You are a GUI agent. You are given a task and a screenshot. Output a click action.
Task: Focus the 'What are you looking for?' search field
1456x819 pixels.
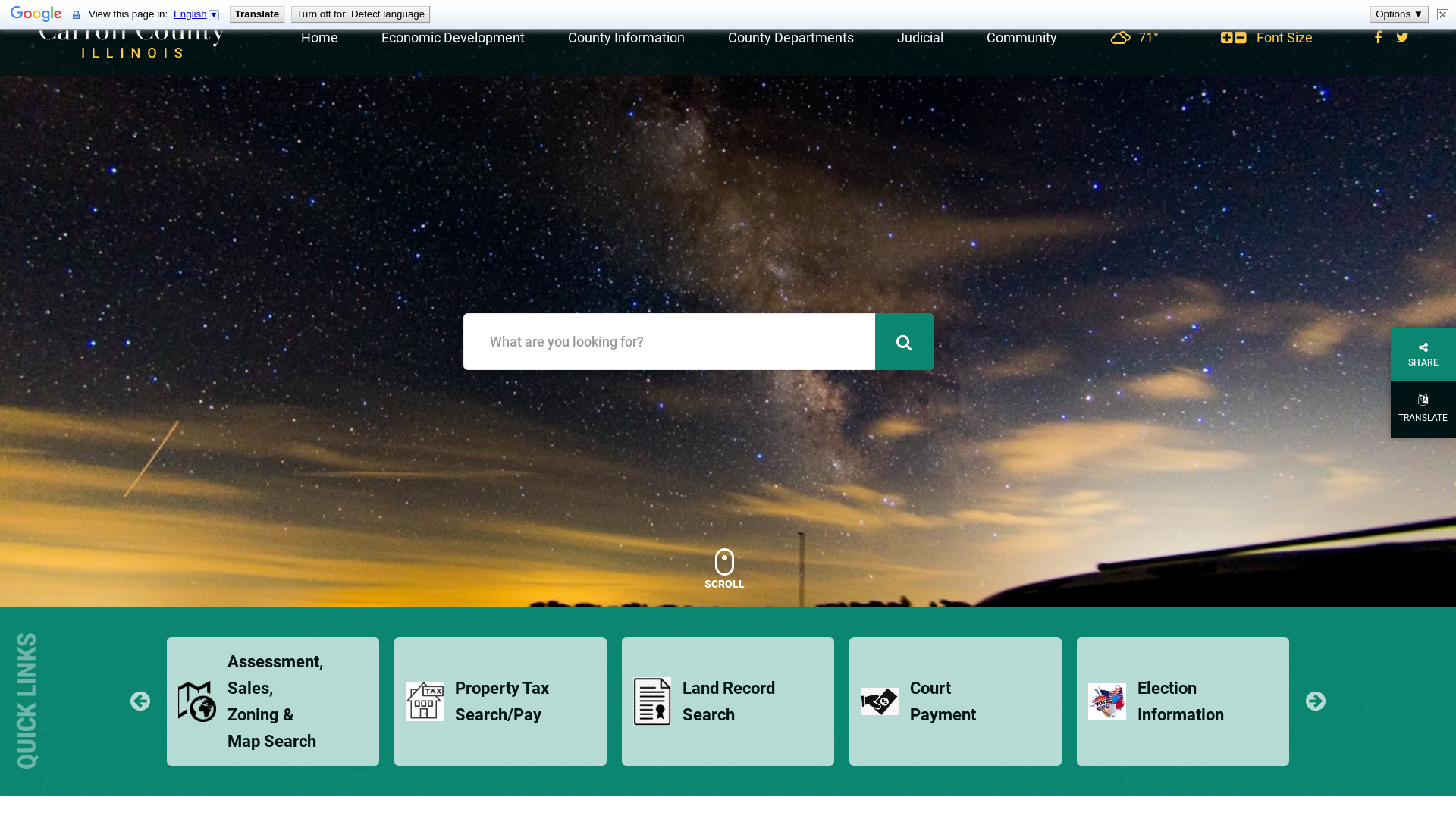[x=669, y=342]
